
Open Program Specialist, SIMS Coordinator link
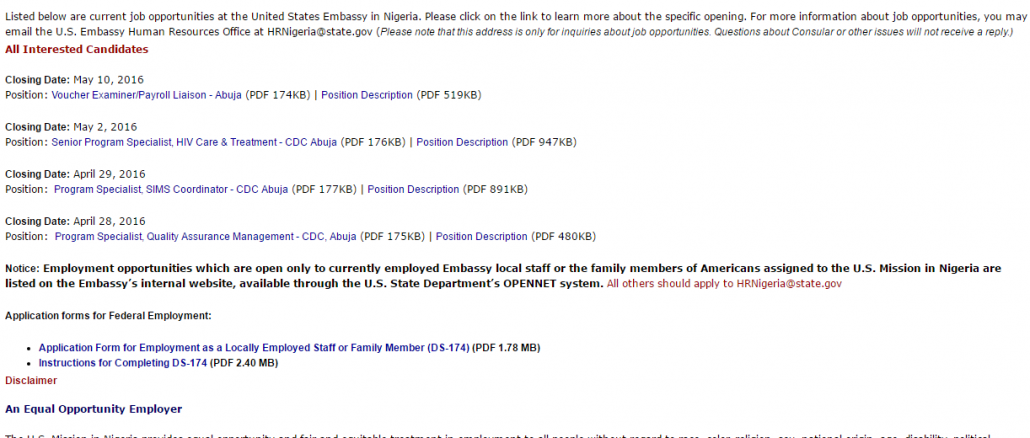click(171, 190)
